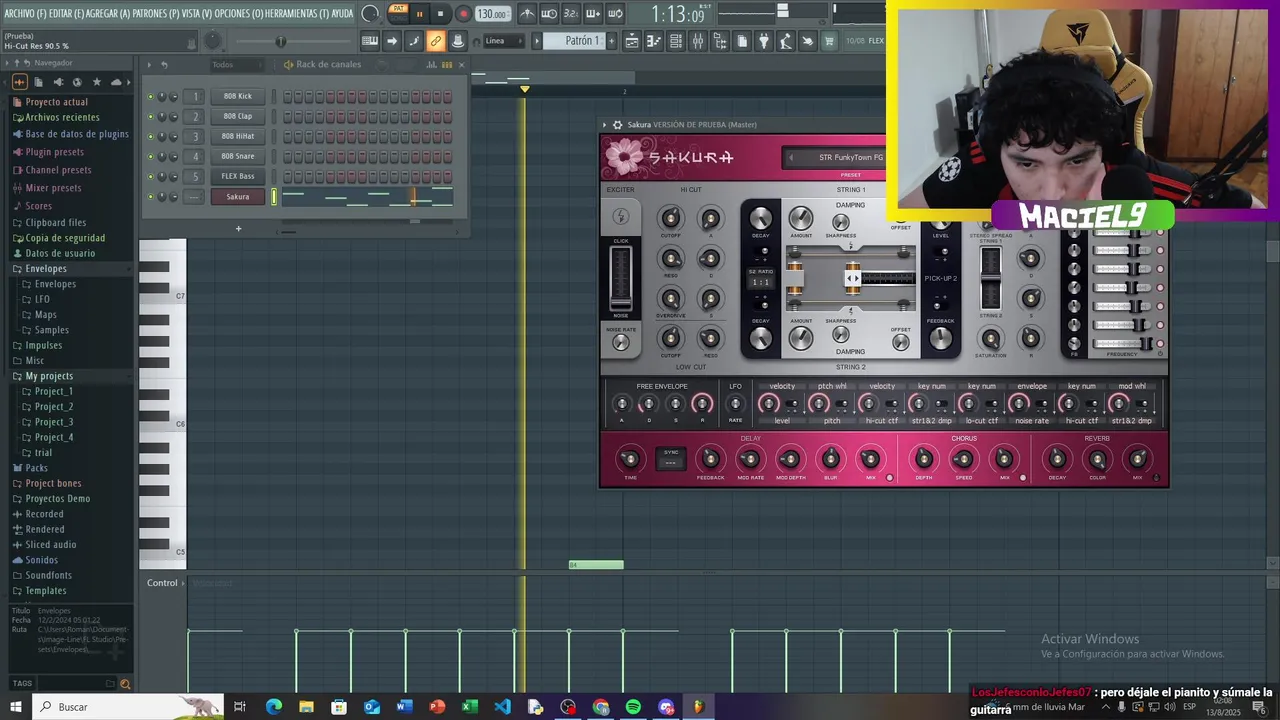Open Control lane label in piano roll
This screenshot has height=720, width=1280.
162,583
